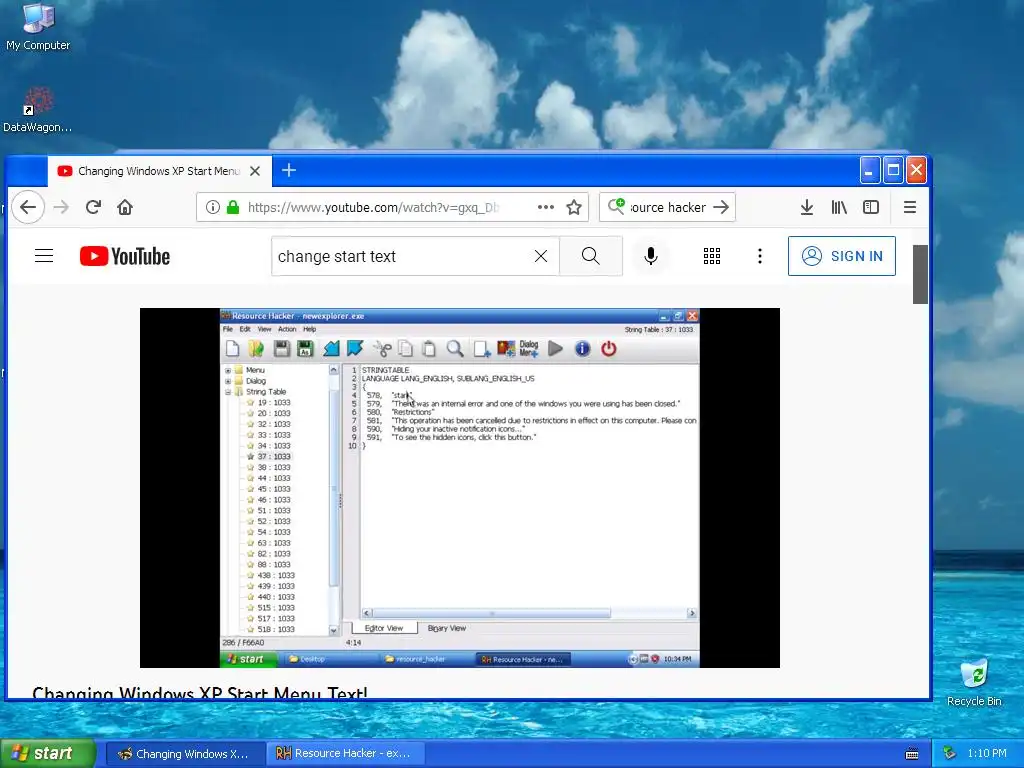
Task: Close the Changing Windows XP Start Menu tab
Action: coord(255,171)
